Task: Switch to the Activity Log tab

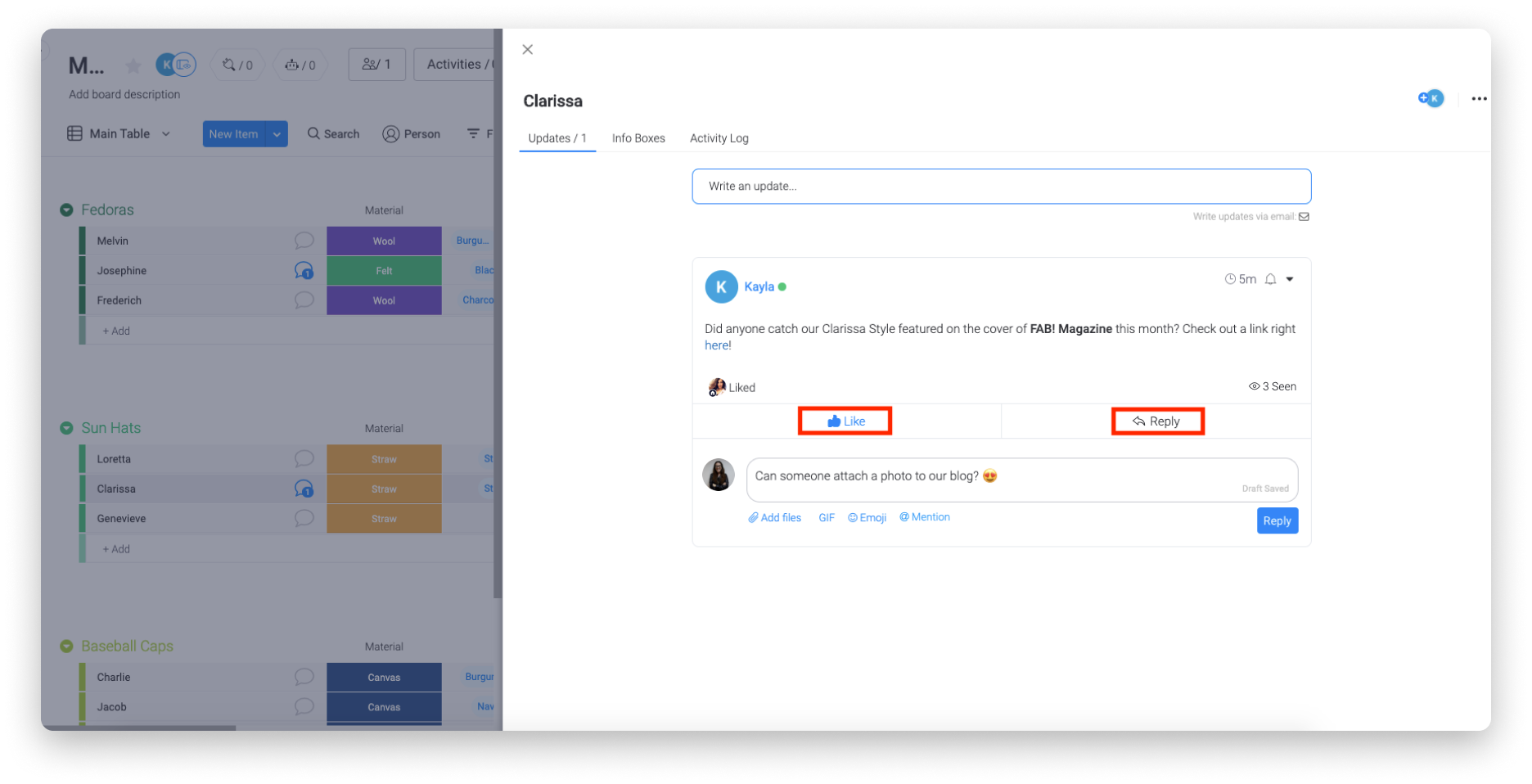Action: point(719,138)
